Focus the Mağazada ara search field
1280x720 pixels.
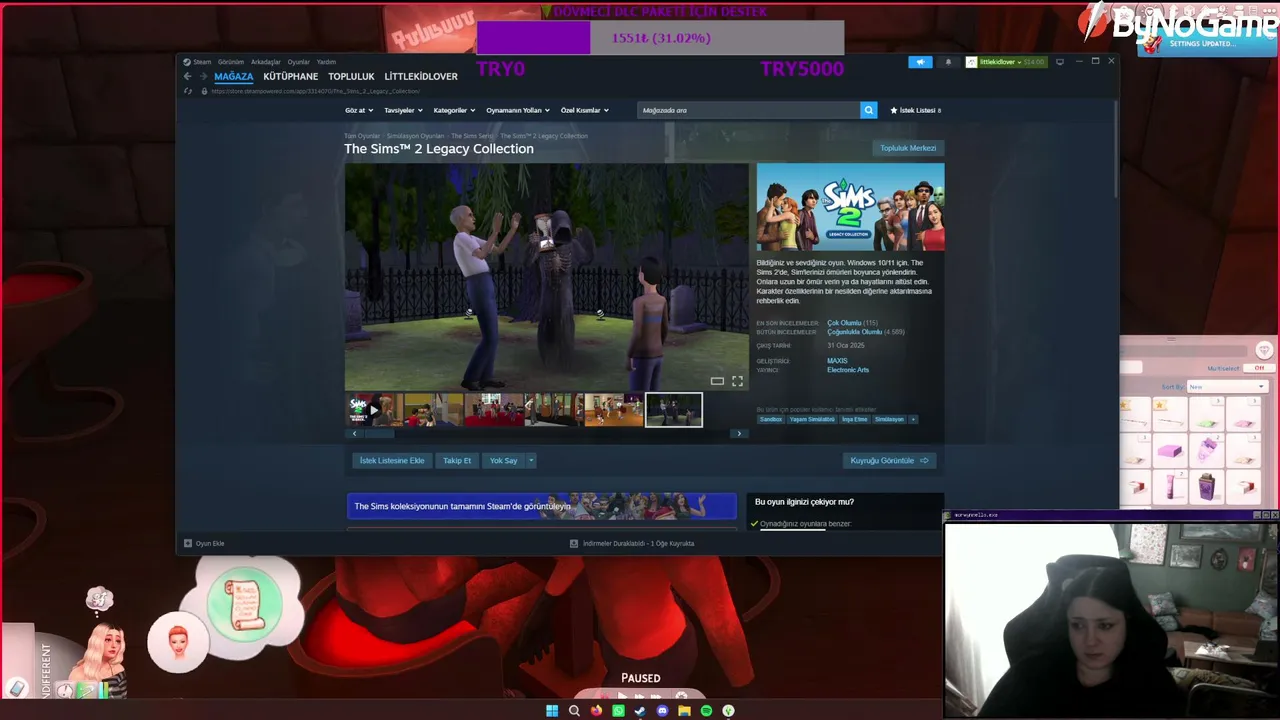[748, 110]
